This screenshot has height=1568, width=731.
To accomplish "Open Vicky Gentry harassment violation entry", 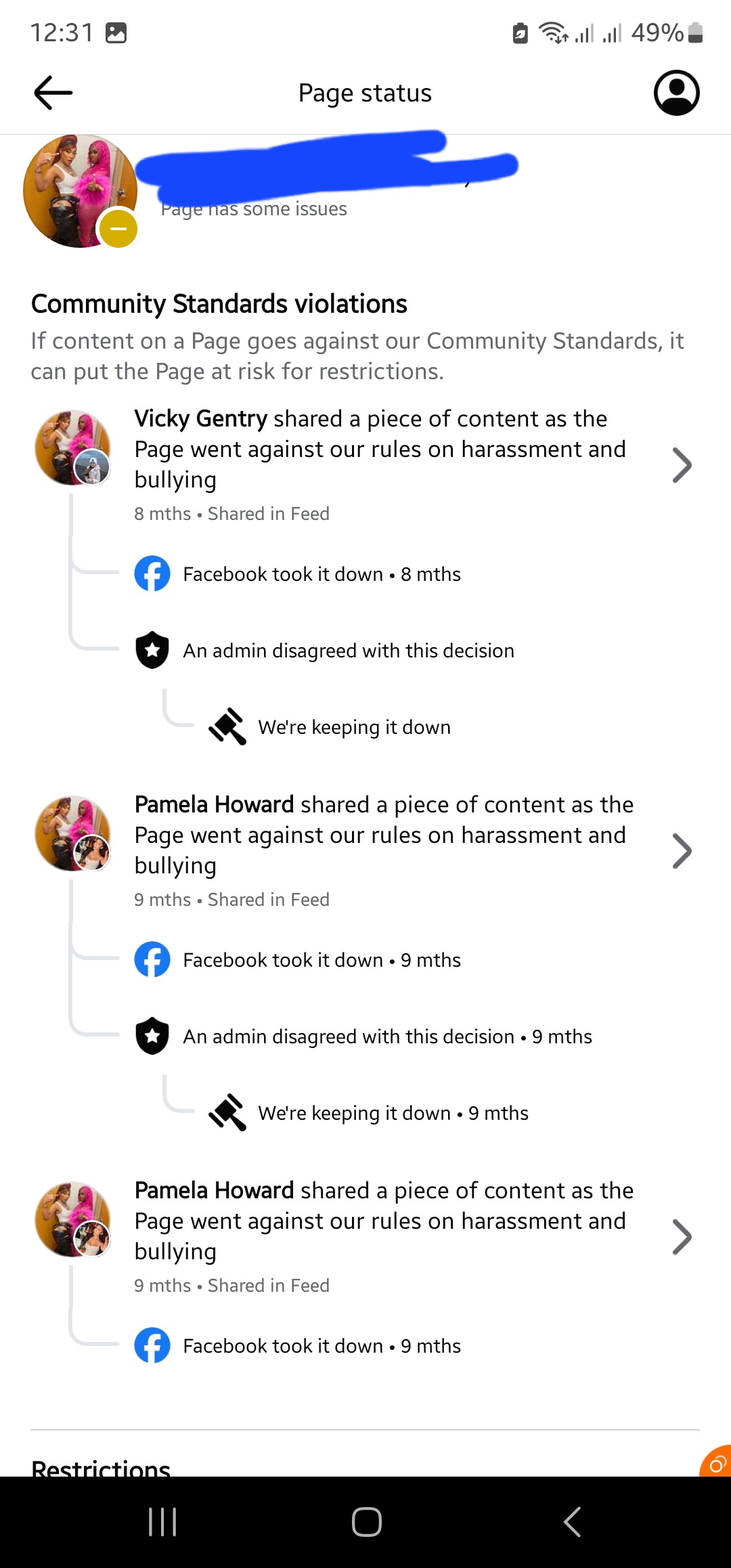I will click(379, 449).
